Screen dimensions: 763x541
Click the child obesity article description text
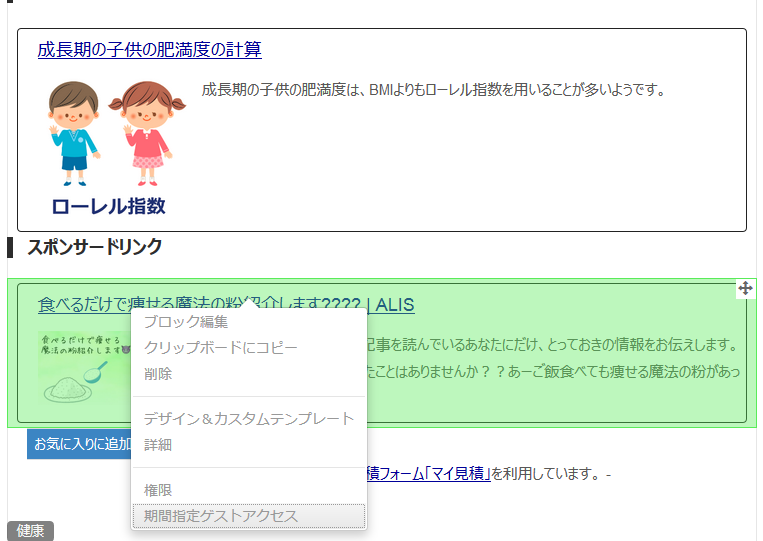433,90
